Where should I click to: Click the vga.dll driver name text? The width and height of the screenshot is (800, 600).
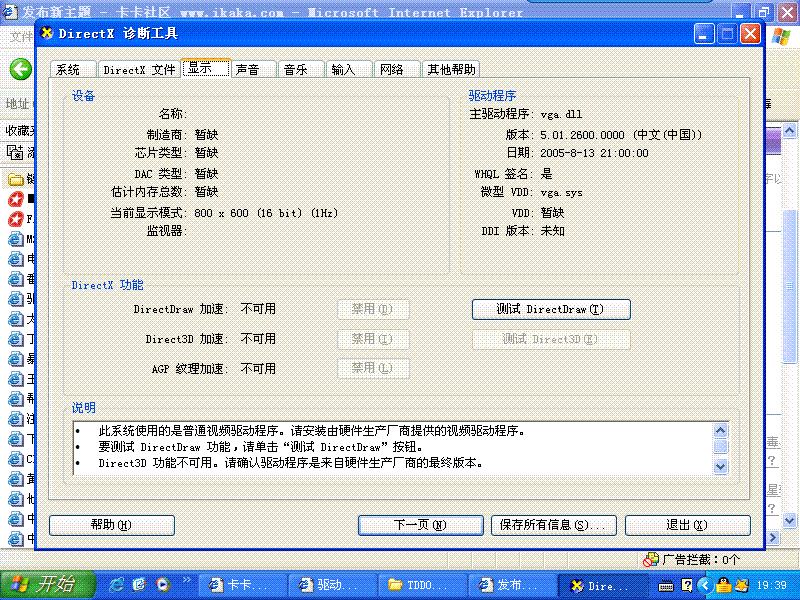(561, 114)
